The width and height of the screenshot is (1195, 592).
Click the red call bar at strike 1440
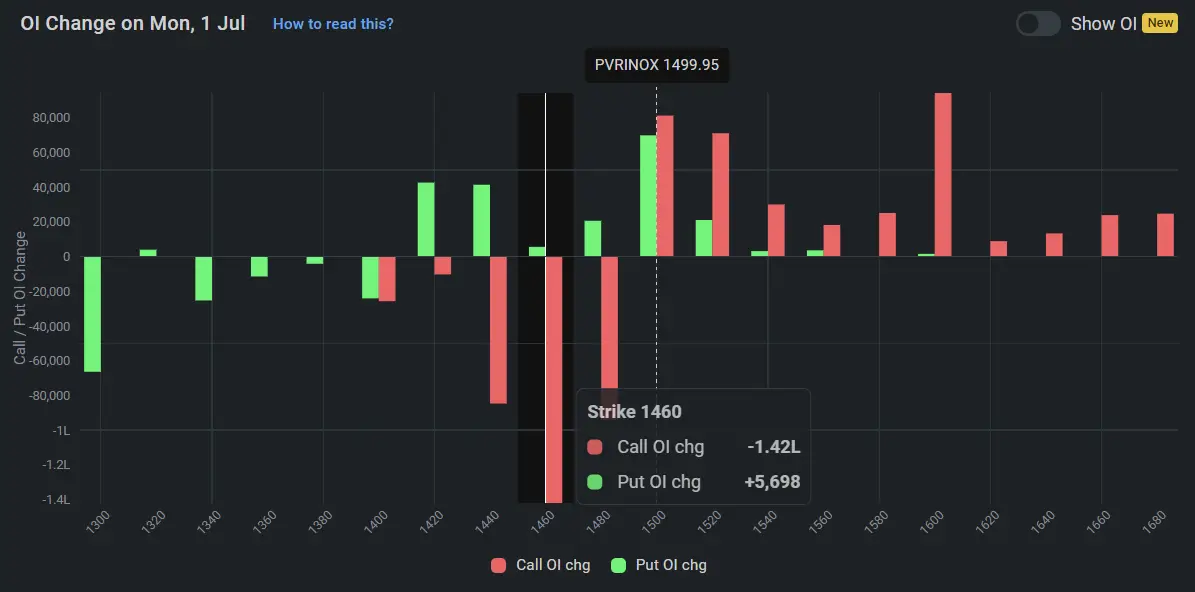498,330
